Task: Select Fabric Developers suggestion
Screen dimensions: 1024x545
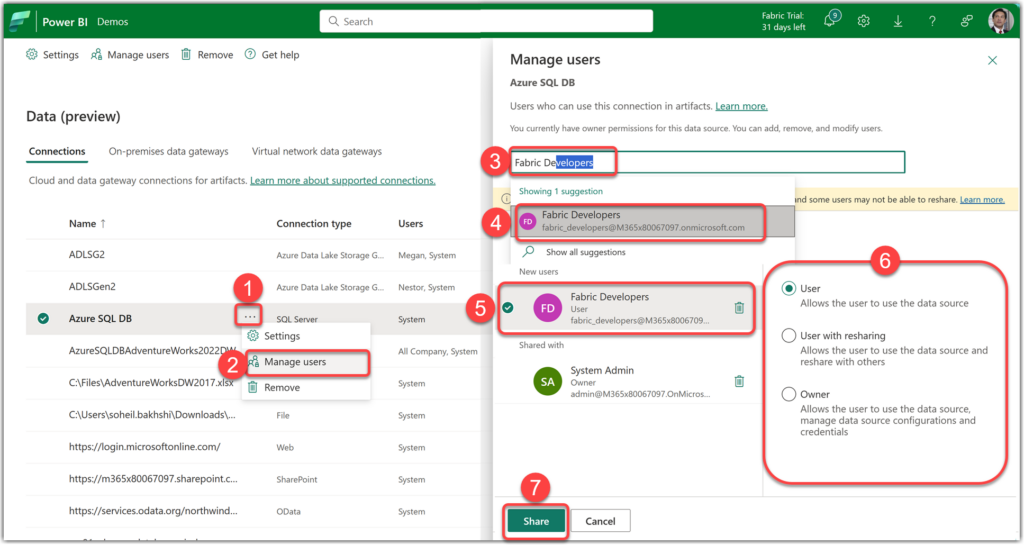Action: (653, 221)
